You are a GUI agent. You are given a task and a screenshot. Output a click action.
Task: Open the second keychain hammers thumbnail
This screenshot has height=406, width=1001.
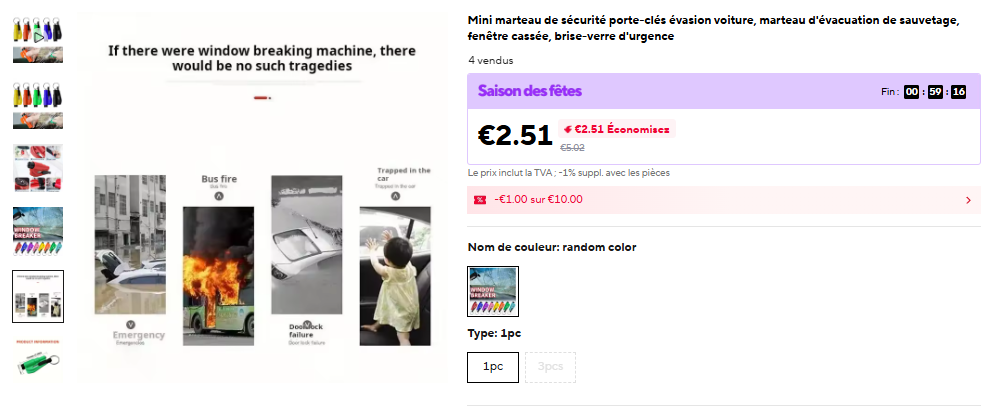[x=38, y=105]
